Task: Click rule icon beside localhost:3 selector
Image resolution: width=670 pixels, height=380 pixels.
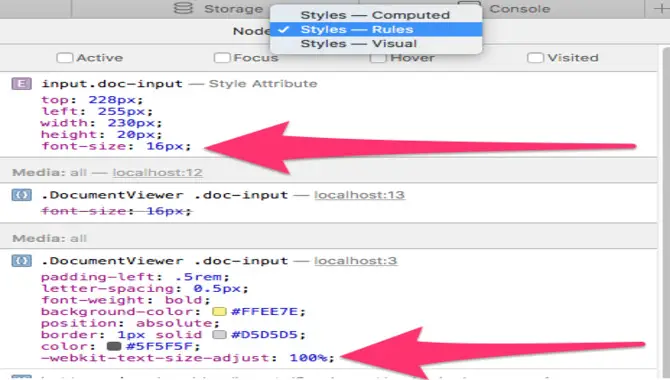Action: (x=21, y=260)
